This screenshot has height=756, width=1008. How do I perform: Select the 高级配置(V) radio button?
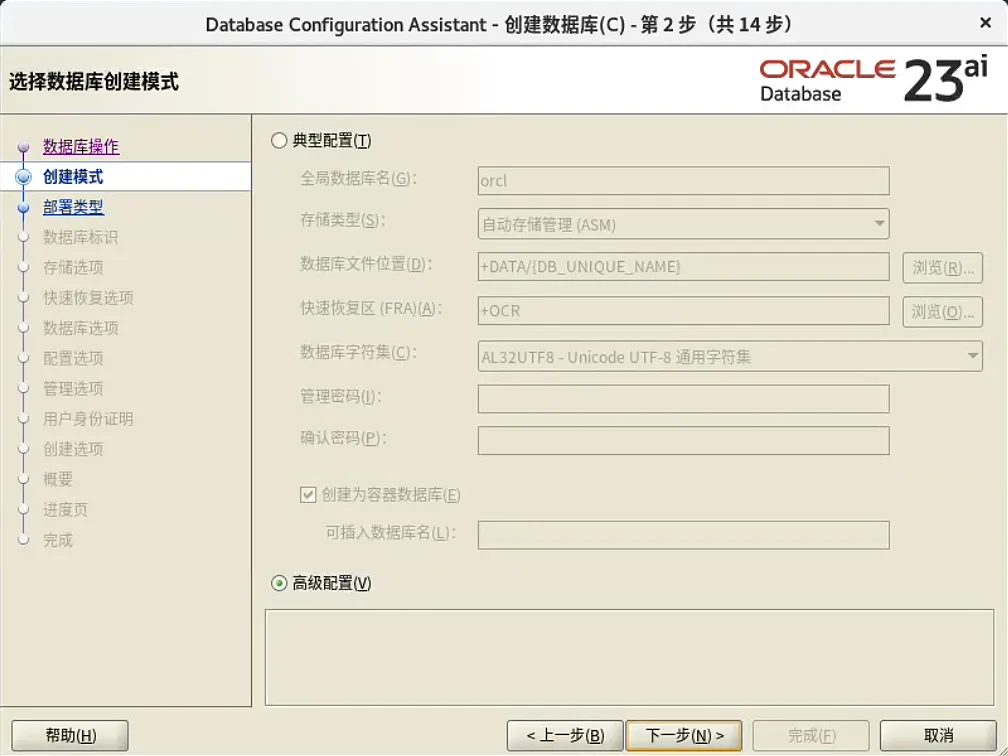(278, 583)
